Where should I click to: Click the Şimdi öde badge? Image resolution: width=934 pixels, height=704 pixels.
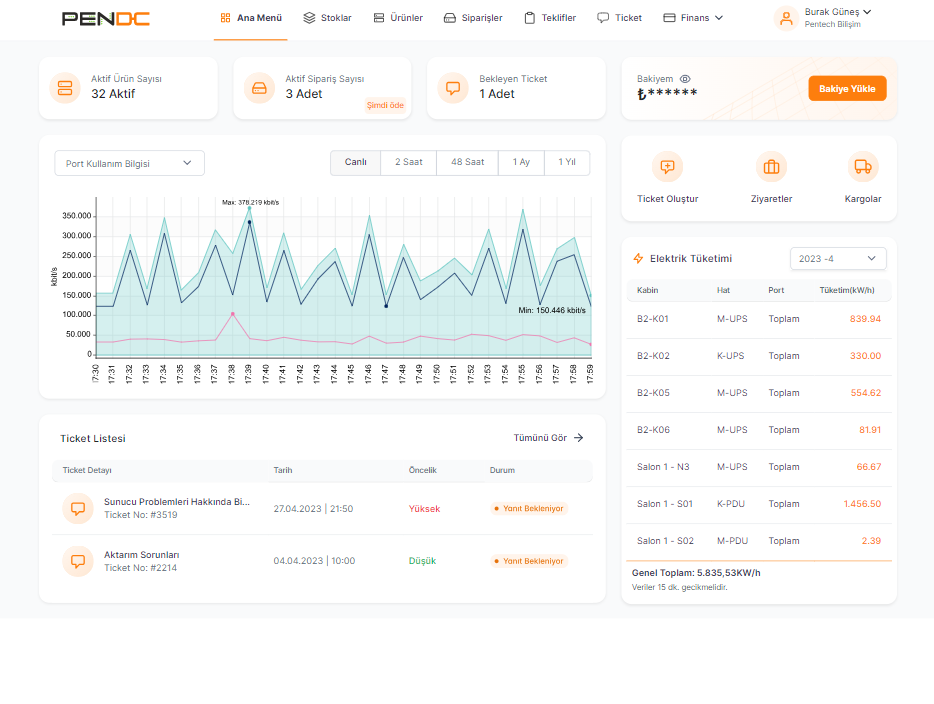(385, 105)
